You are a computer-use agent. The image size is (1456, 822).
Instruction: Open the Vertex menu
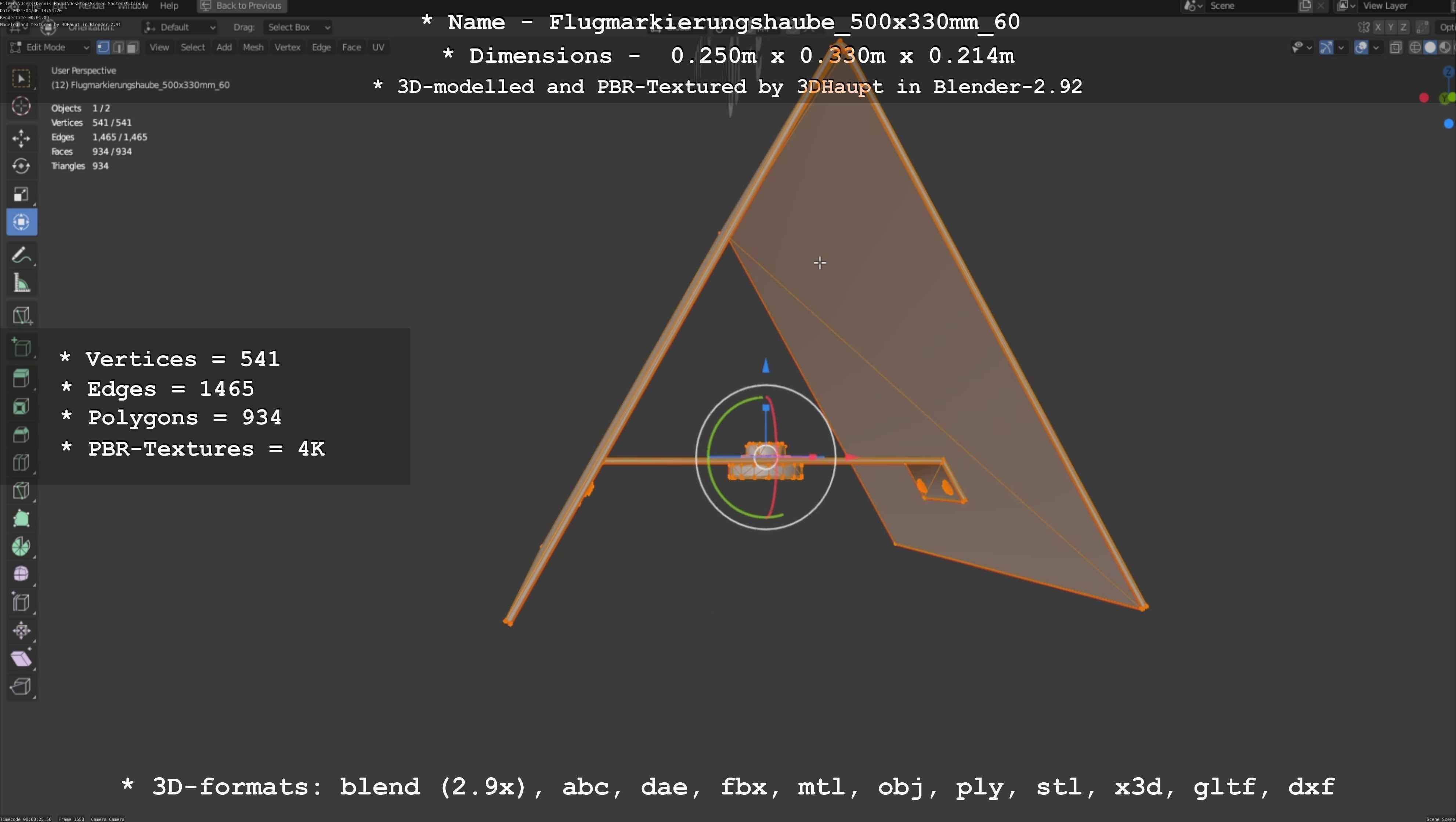pos(288,47)
